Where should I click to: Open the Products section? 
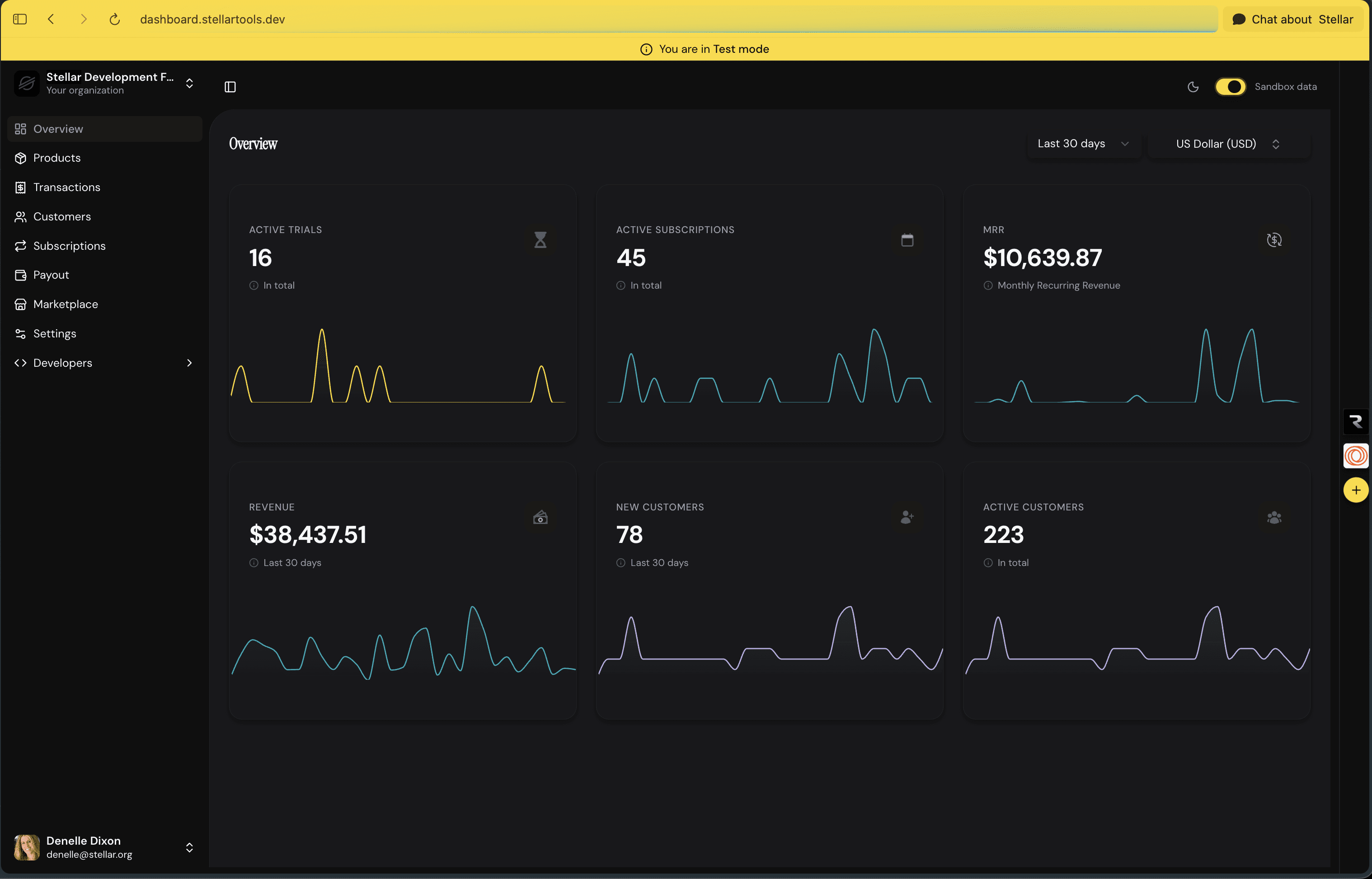pyautogui.click(x=105, y=158)
